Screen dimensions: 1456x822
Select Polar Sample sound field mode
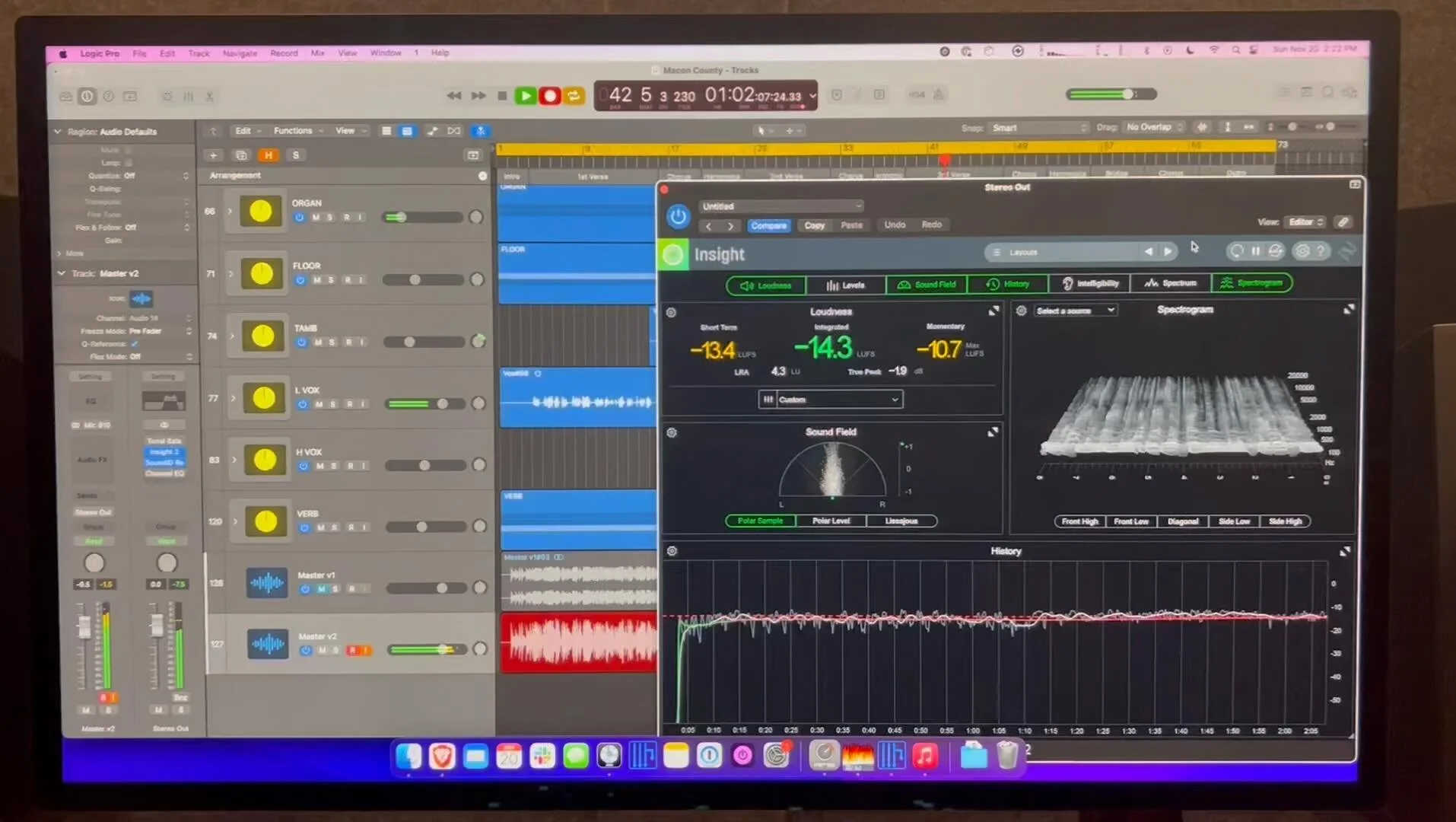[x=760, y=521]
